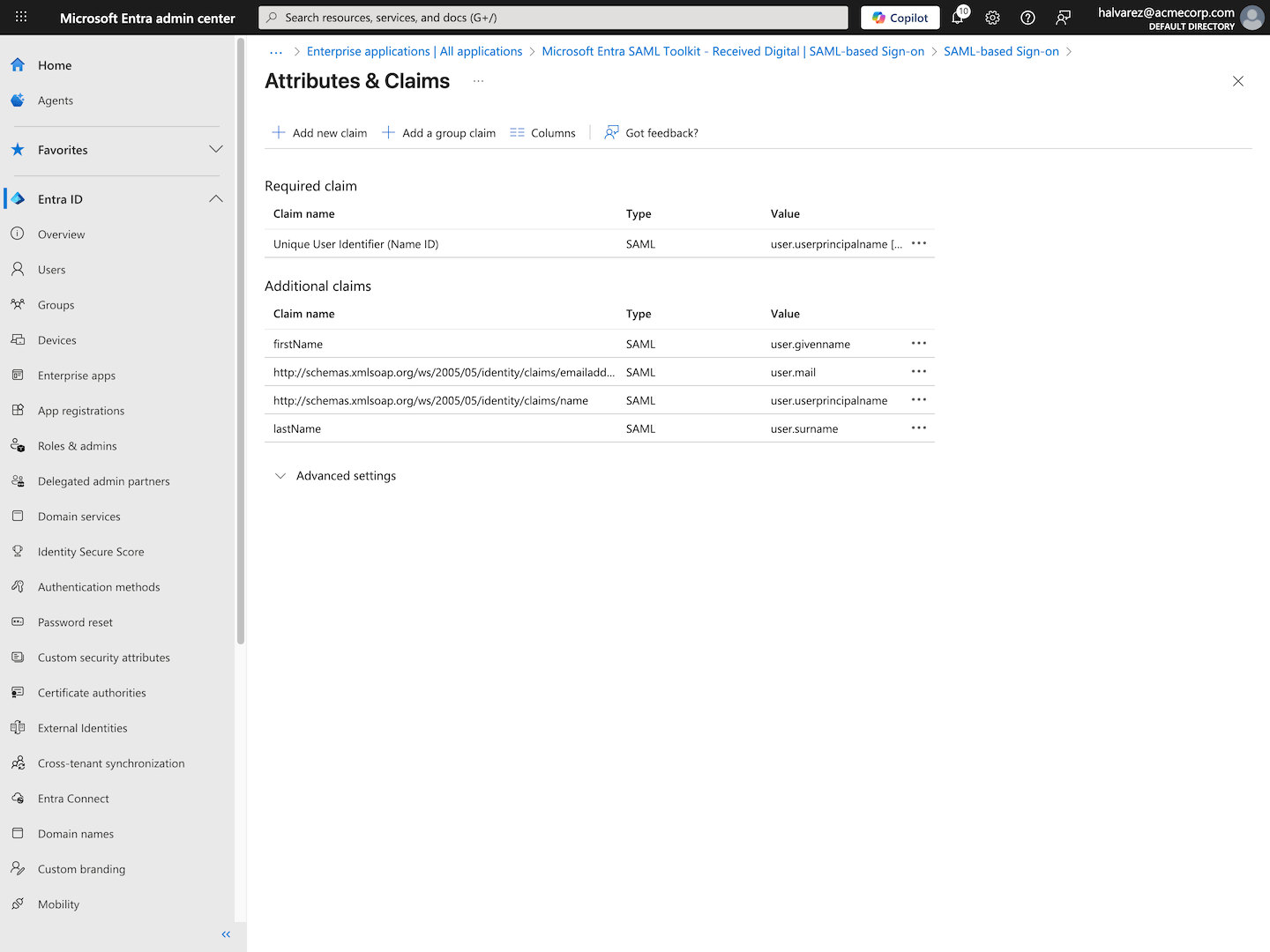
Task: Open Enterprise apps in sidebar
Action: coord(77,376)
